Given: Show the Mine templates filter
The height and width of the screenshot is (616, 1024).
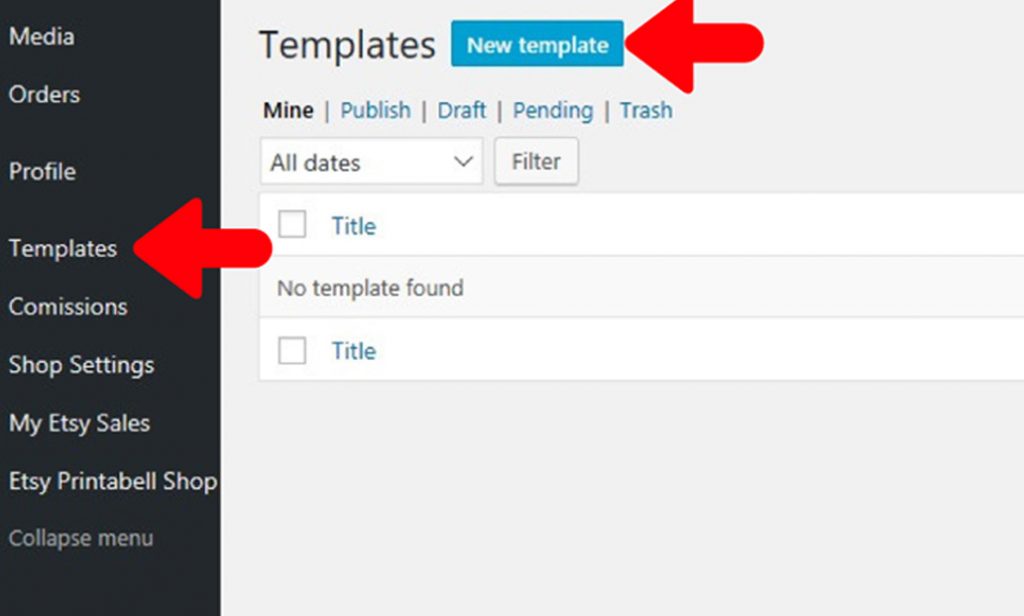Looking at the screenshot, I should (288, 110).
